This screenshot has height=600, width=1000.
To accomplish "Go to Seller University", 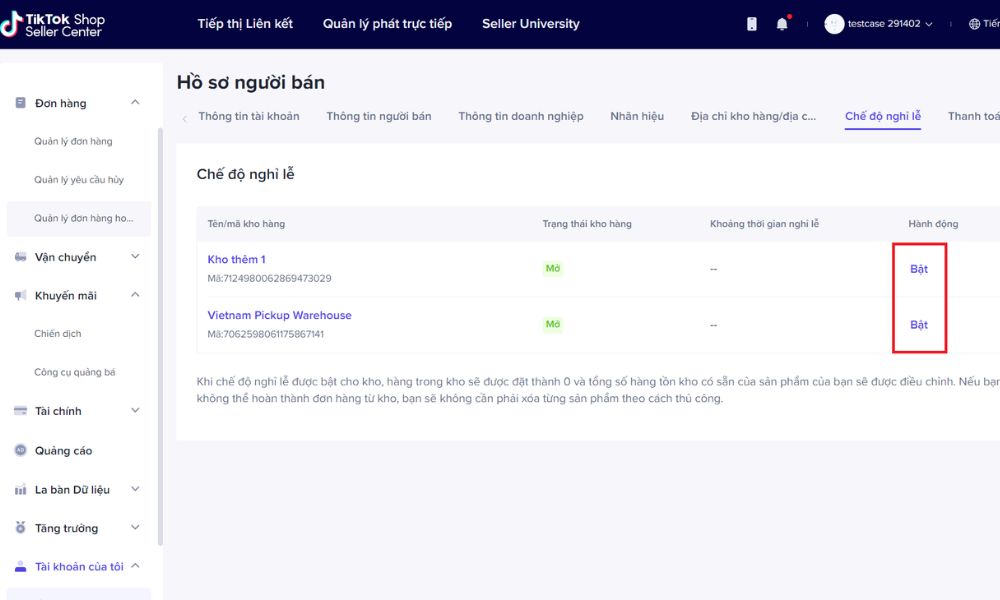I will pyautogui.click(x=531, y=24).
